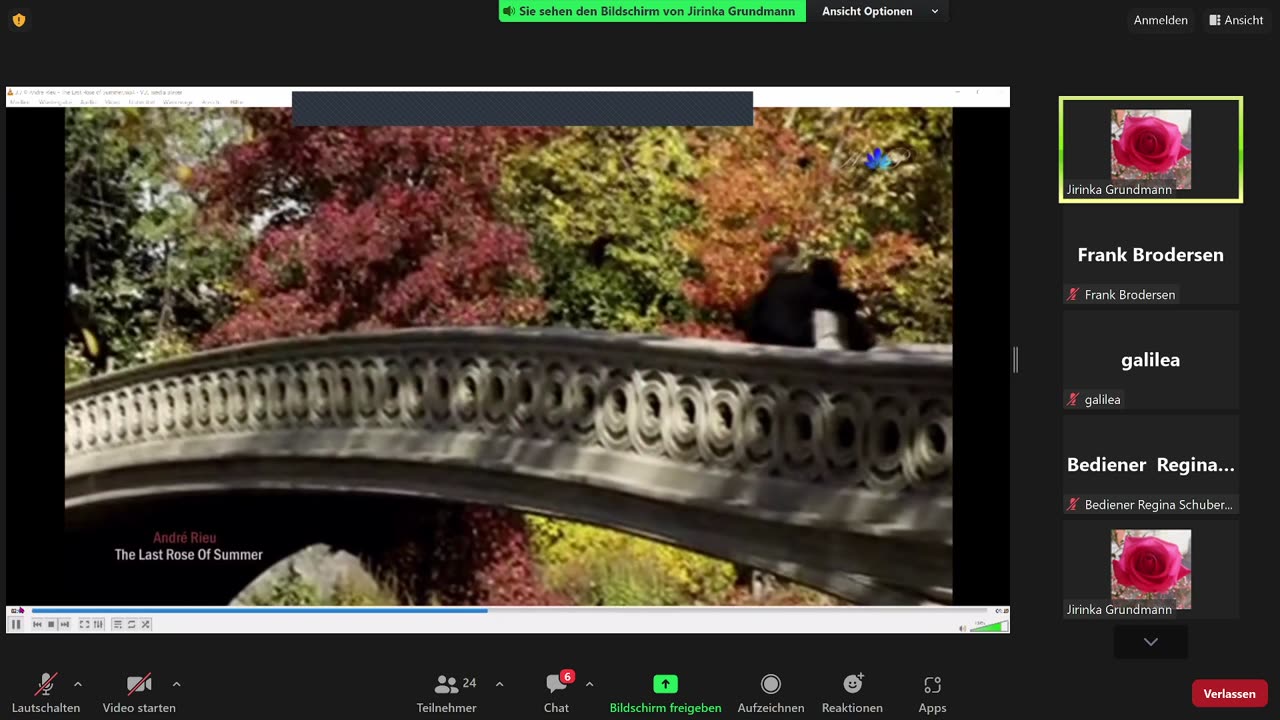
Task: Open the Apps panel
Action: tap(932, 692)
